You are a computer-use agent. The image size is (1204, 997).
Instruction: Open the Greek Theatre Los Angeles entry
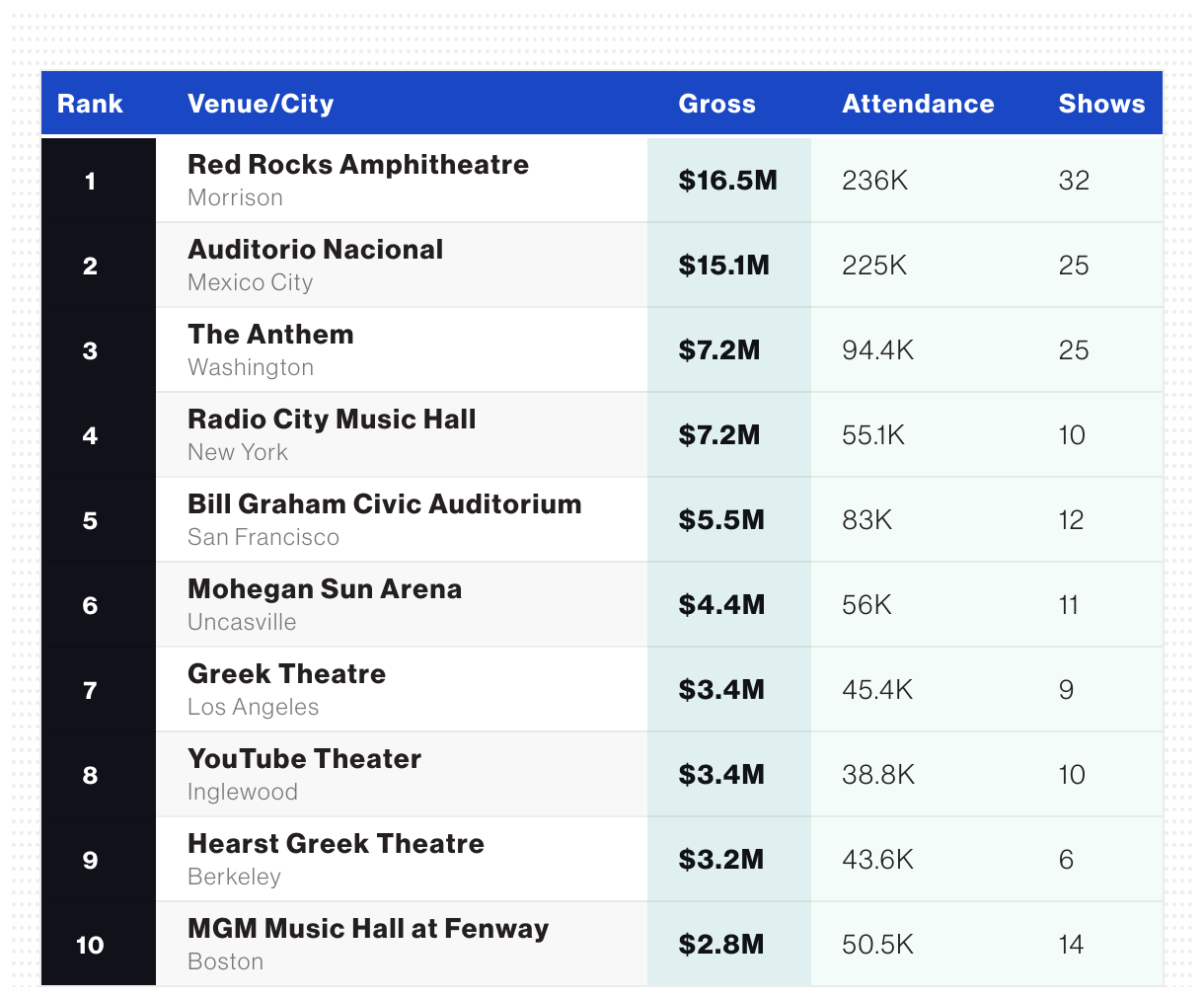[x=286, y=674]
